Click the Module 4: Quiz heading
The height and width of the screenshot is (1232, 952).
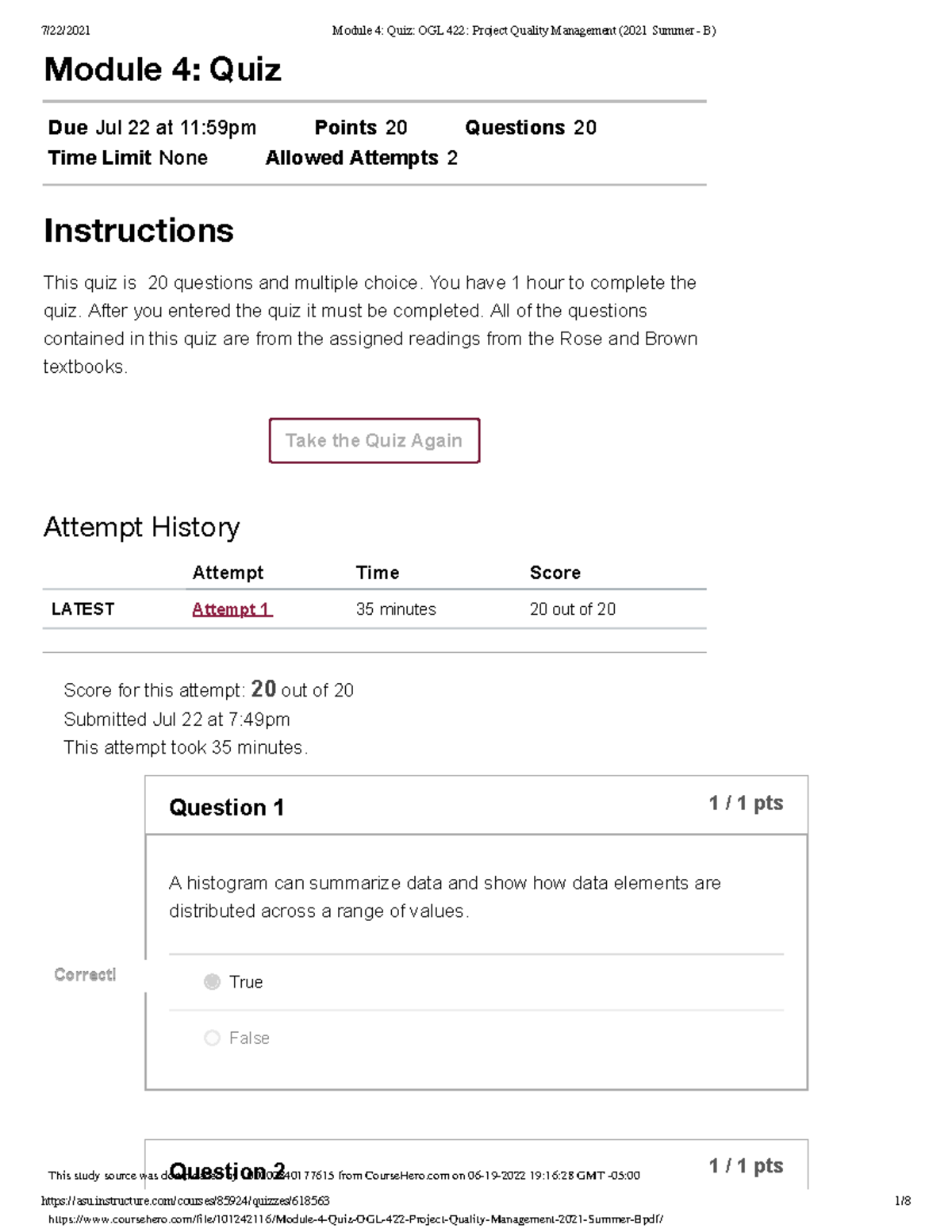(163, 70)
